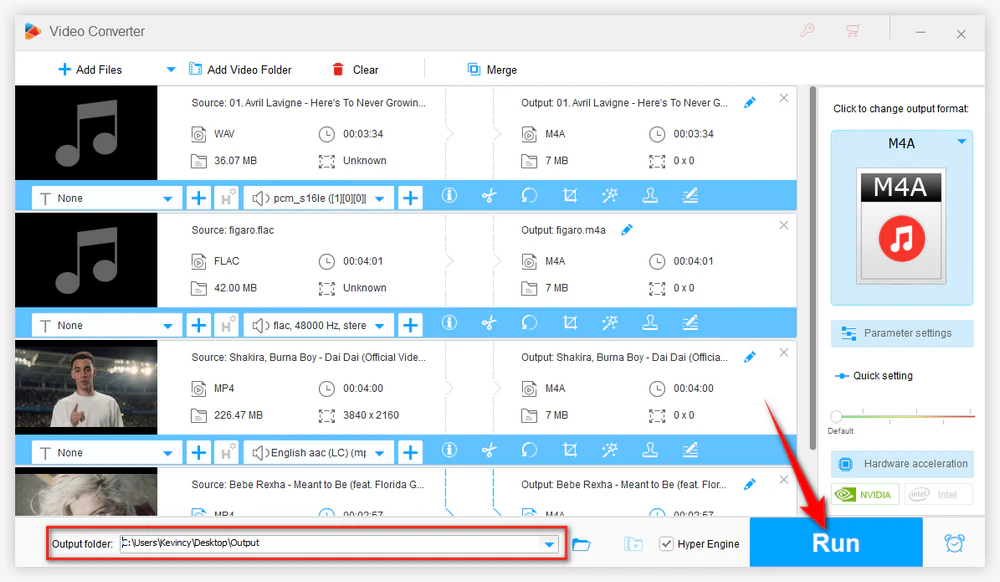Viewport: 1000px width, 582px height.
Task: Open the rotate tool for figaro.flac
Action: coord(529,323)
